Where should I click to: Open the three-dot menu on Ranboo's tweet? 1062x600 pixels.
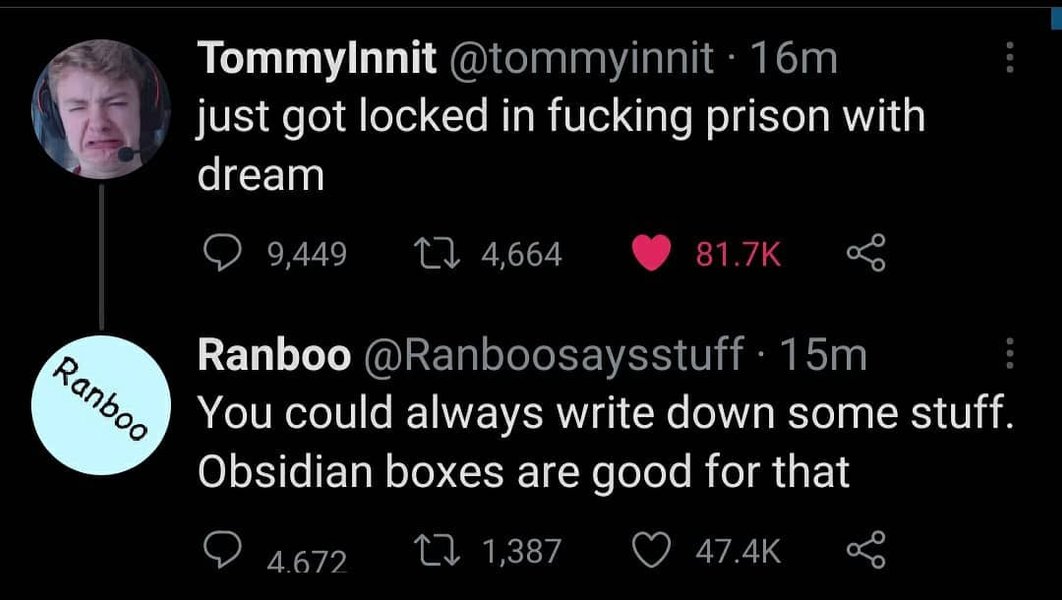(1009, 353)
